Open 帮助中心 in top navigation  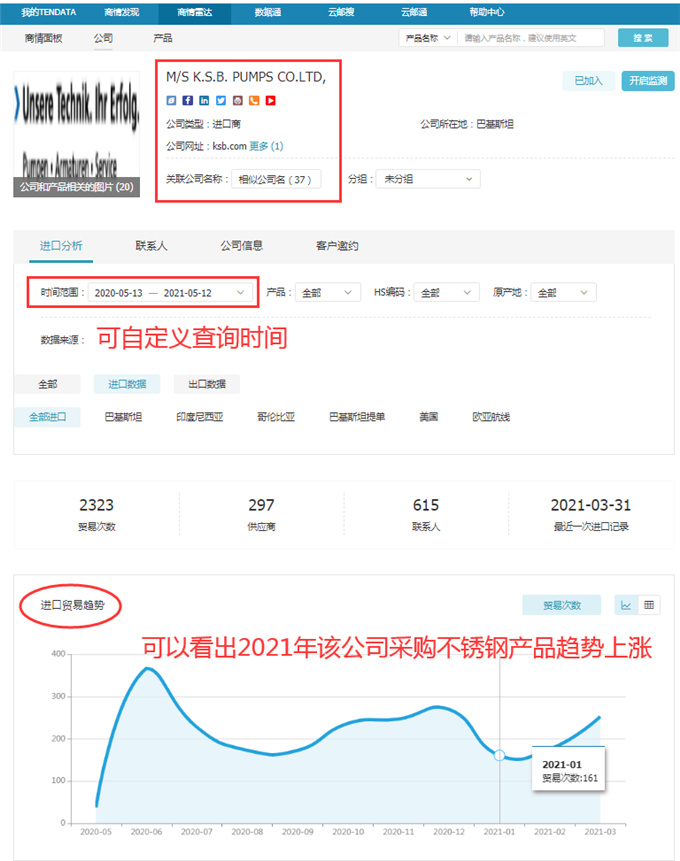487,12
